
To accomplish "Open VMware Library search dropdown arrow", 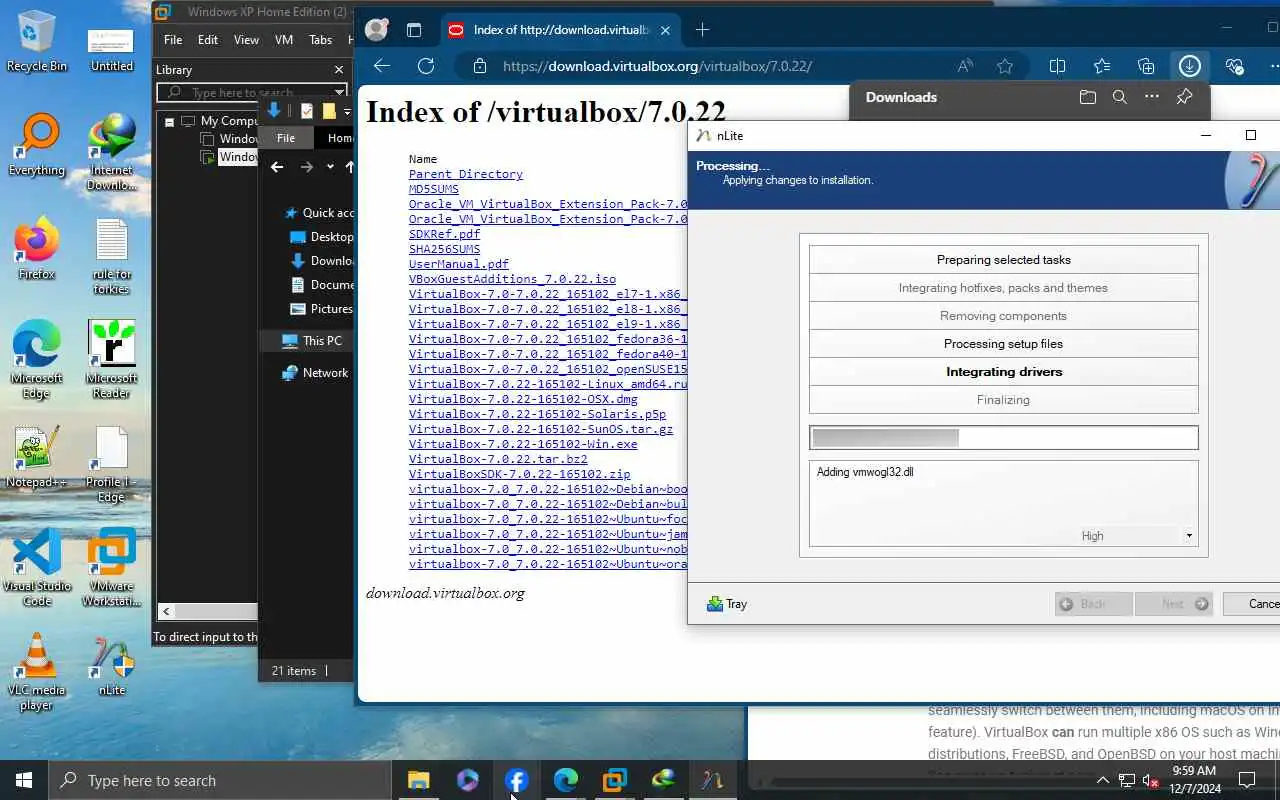I will (340, 92).
